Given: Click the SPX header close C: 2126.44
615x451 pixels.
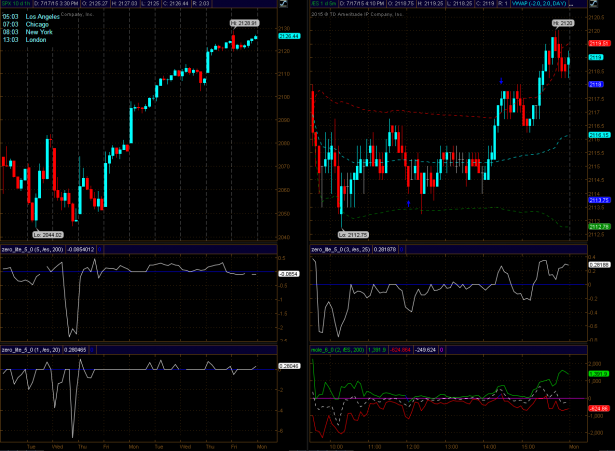Looking at the screenshot, I should click(x=176, y=4).
